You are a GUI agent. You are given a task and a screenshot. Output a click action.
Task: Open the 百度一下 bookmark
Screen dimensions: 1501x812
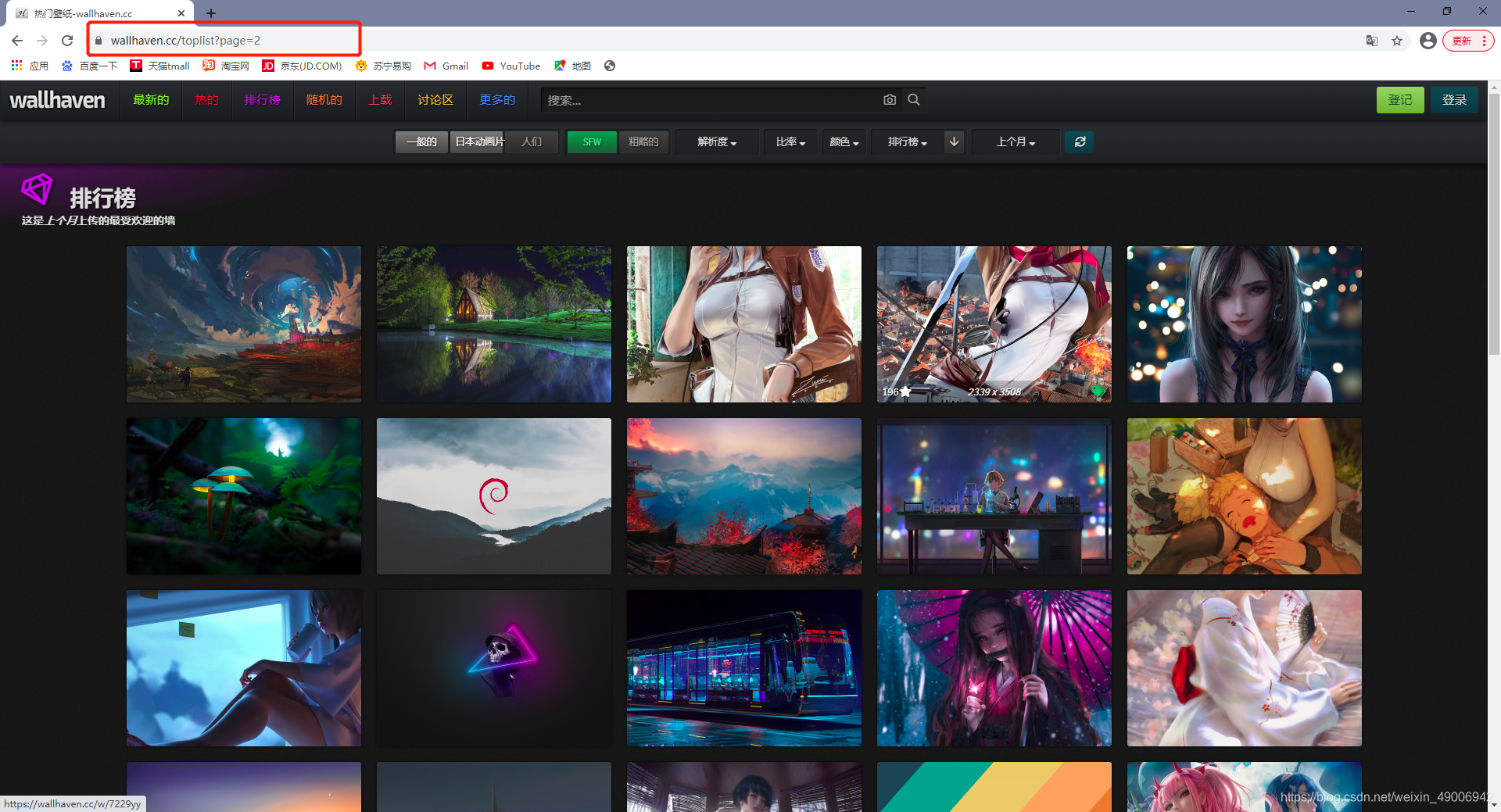coord(90,66)
